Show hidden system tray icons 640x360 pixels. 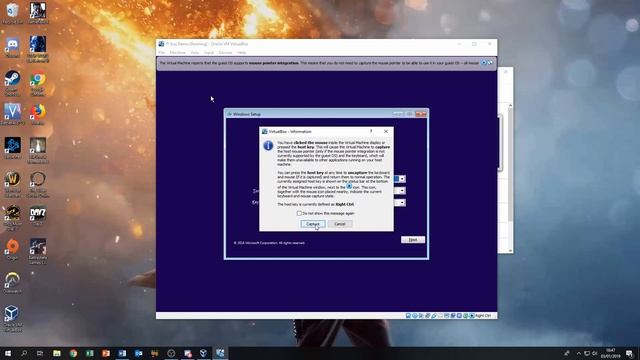coord(578,353)
